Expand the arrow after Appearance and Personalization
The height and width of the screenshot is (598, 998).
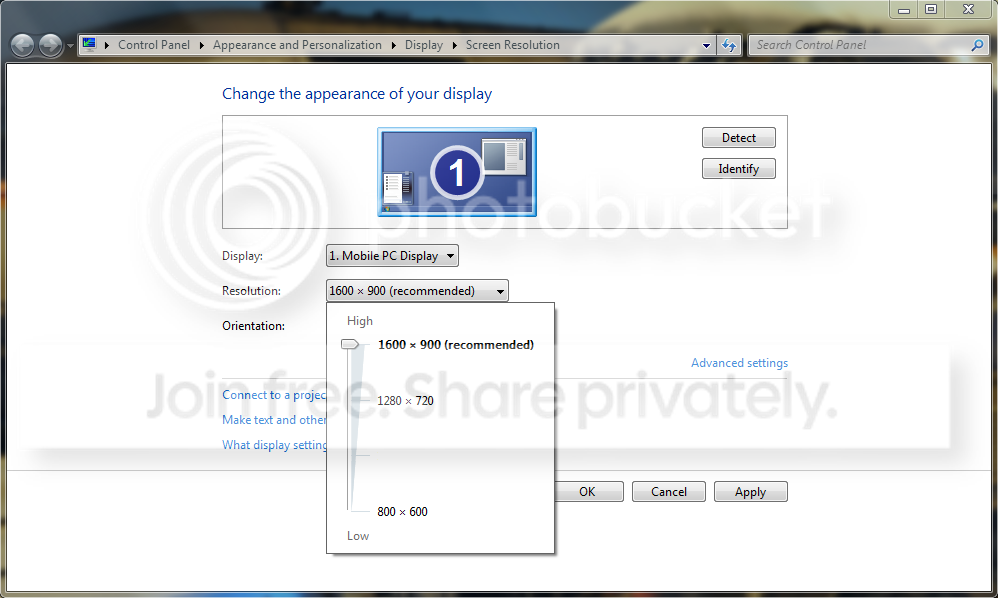coord(393,45)
